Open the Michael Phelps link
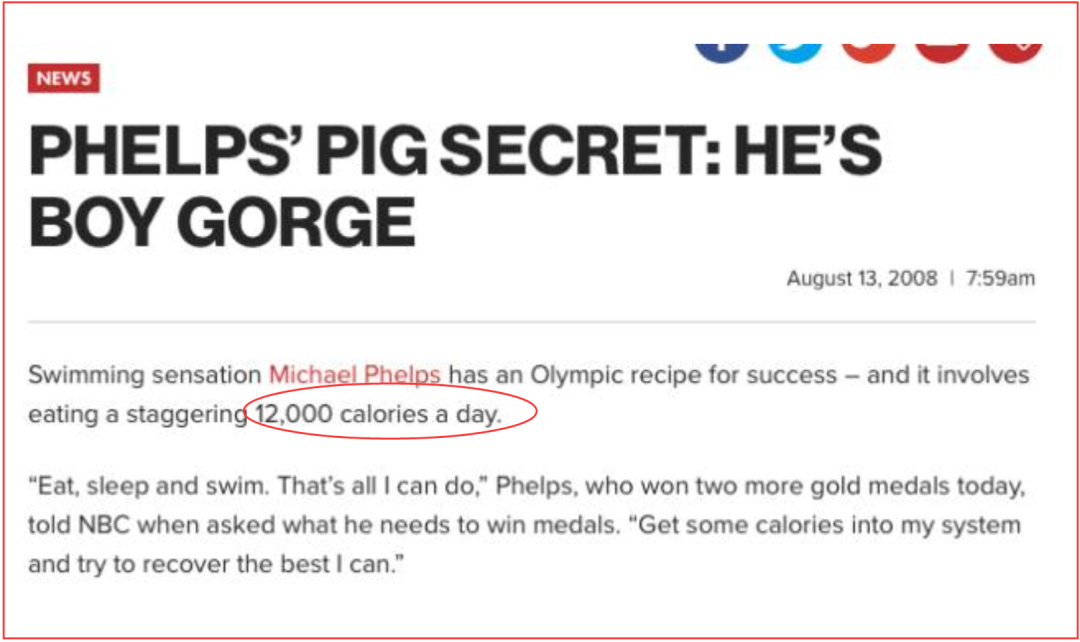Viewport: 1080px width, 642px height. (354, 376)
